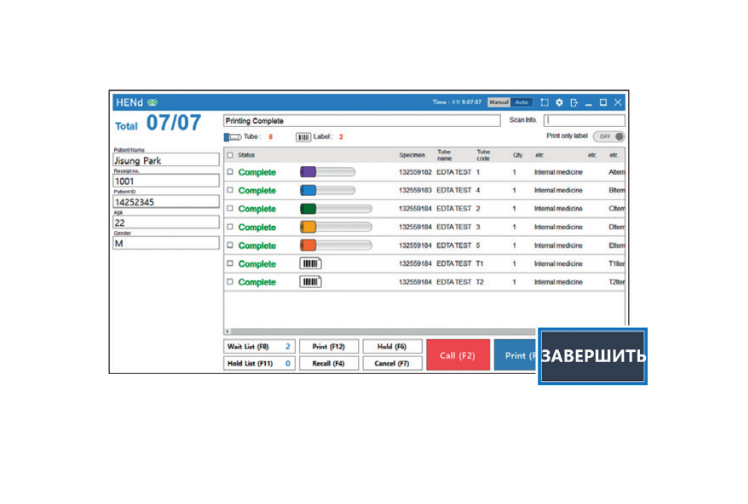Image resolution: width=748 pixels, height=504 pixels.
Task: Click the blue tube icon in tube code 4 row
Action: point(327,190)
